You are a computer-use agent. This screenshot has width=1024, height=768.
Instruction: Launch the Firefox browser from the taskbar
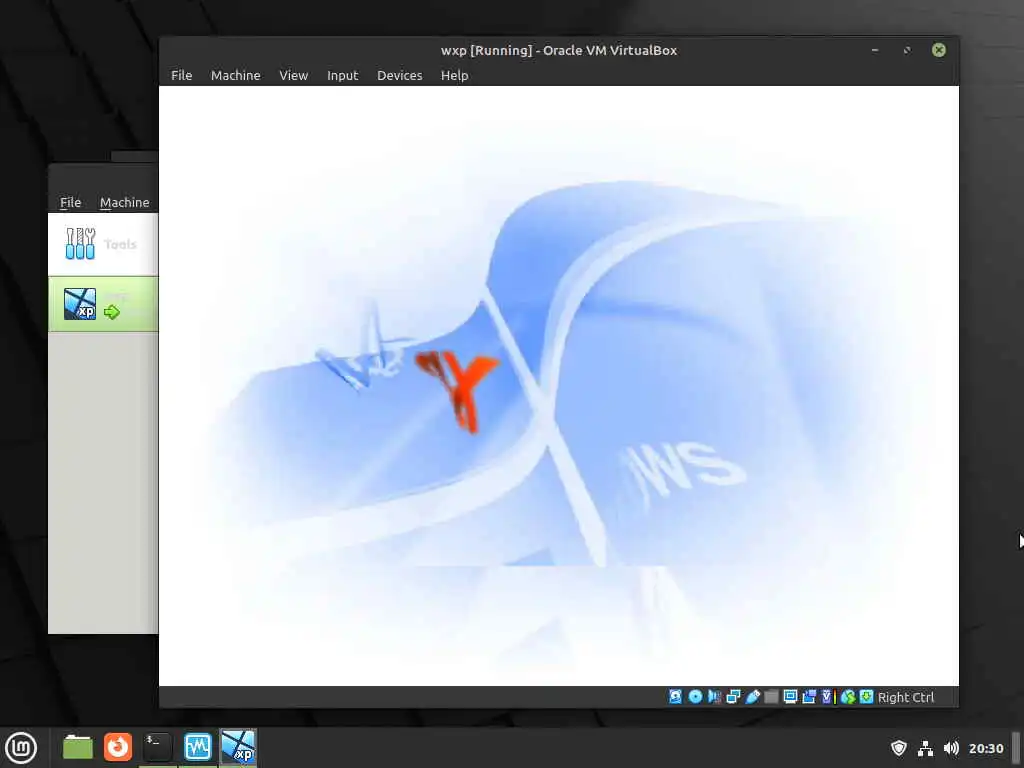click(x=118, y=747)
